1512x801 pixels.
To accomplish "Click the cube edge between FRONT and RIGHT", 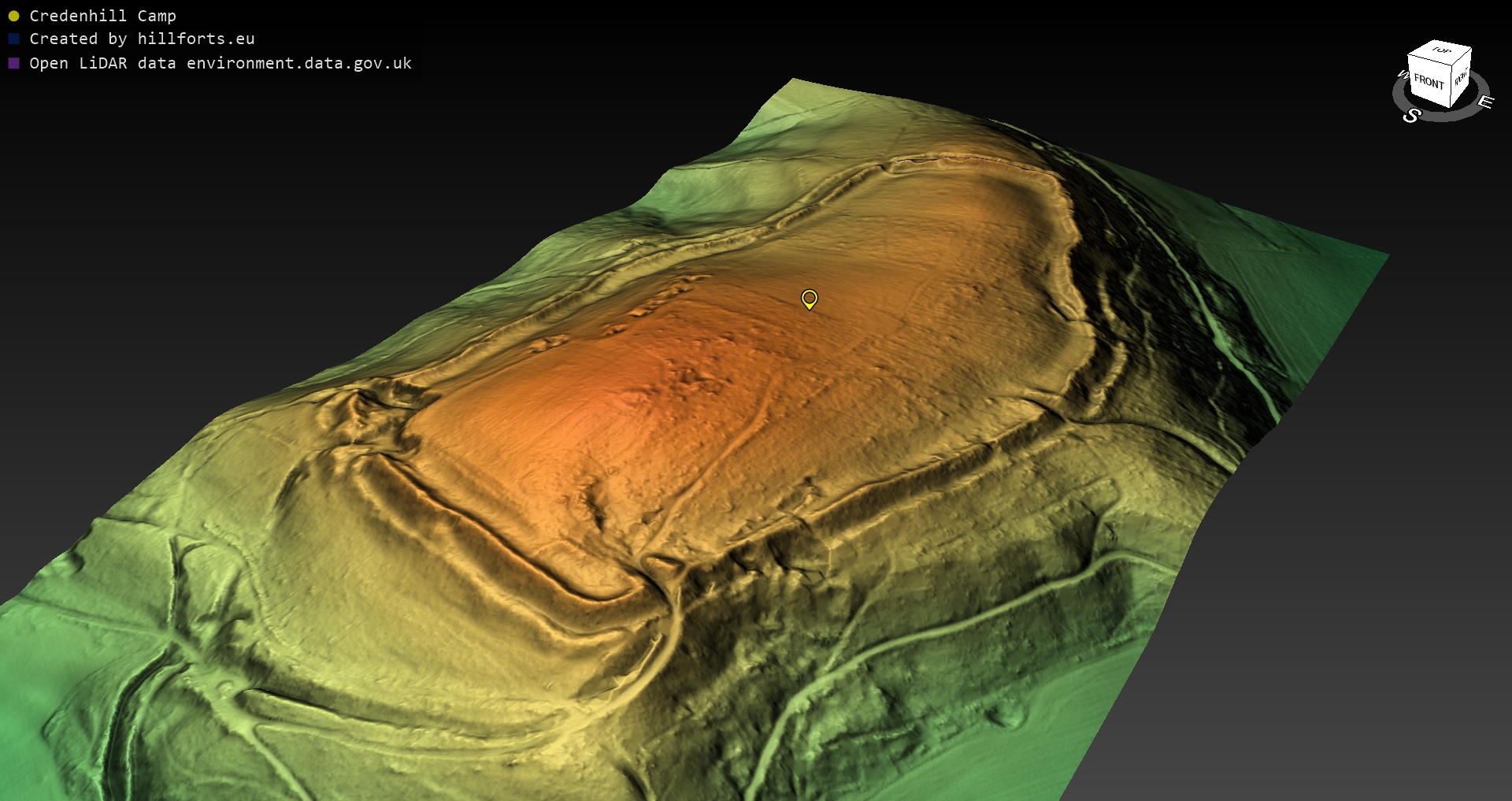I will tap(1451, 84).
